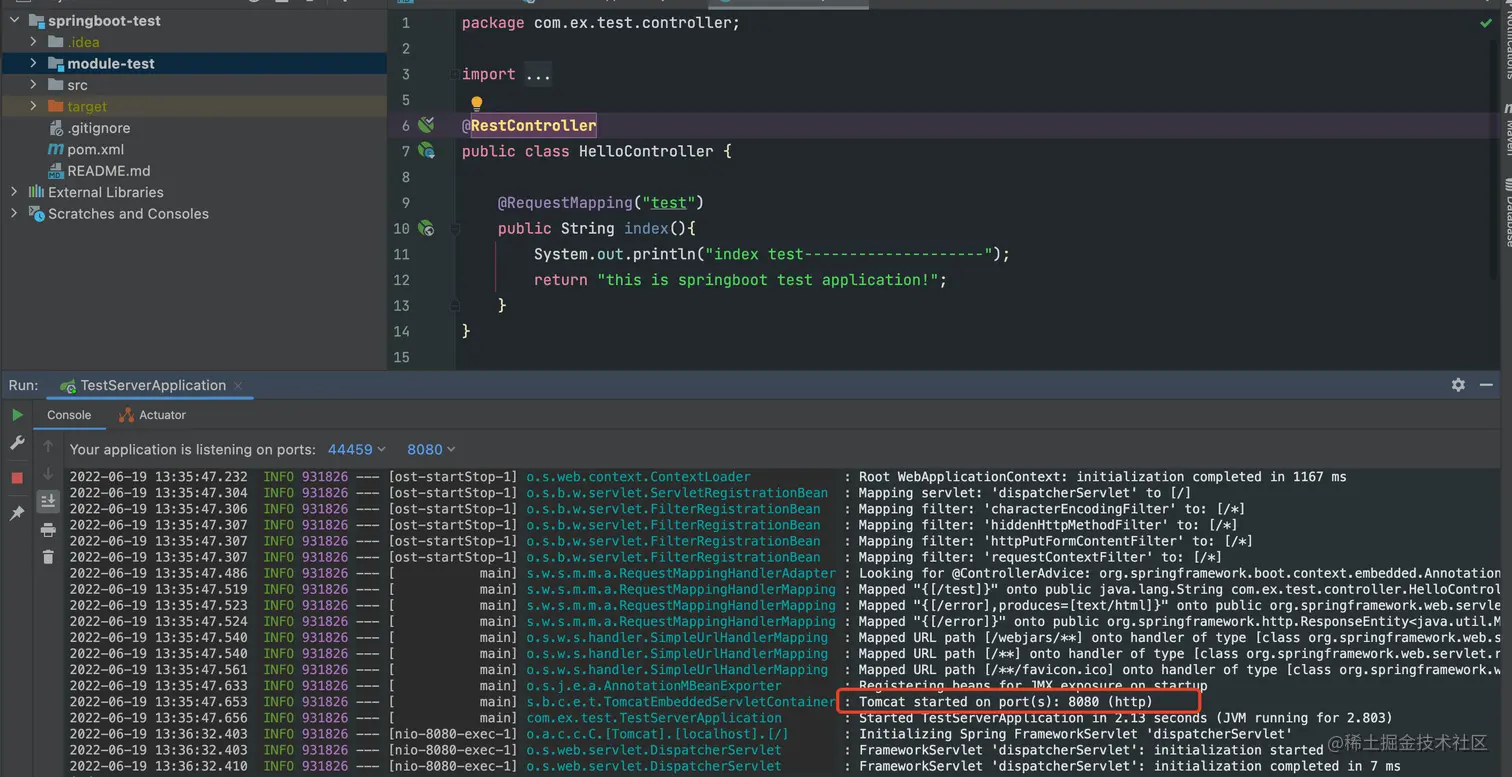Expand the src folder chevron
Viewport: 1512px width, 777px height.
point(33,85)
